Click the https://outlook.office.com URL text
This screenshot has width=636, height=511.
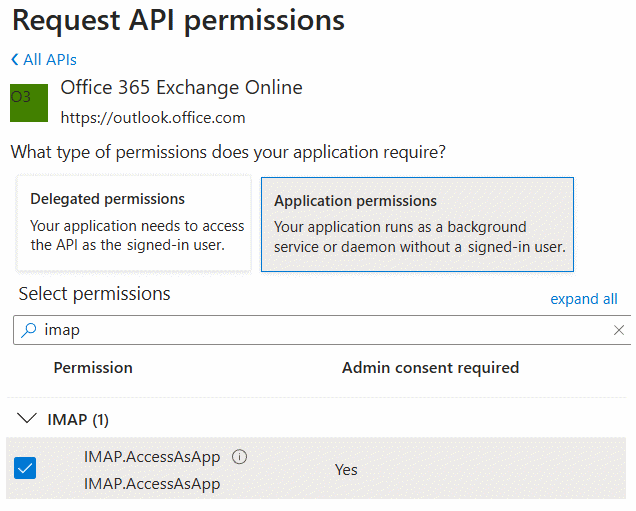152,118
